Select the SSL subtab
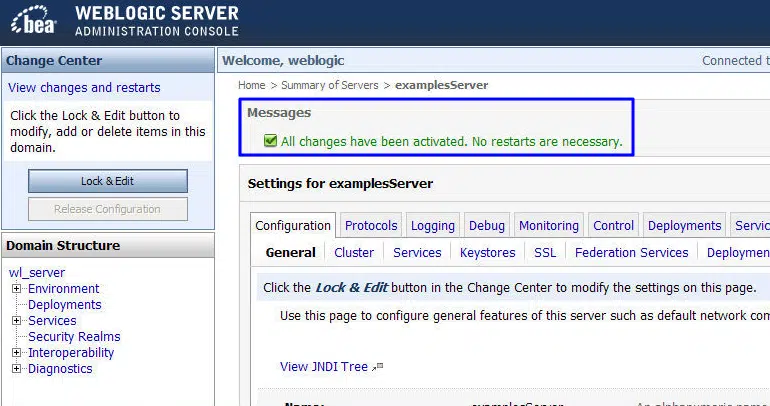This screenshot has width=770, height=406. pos(545,253)
